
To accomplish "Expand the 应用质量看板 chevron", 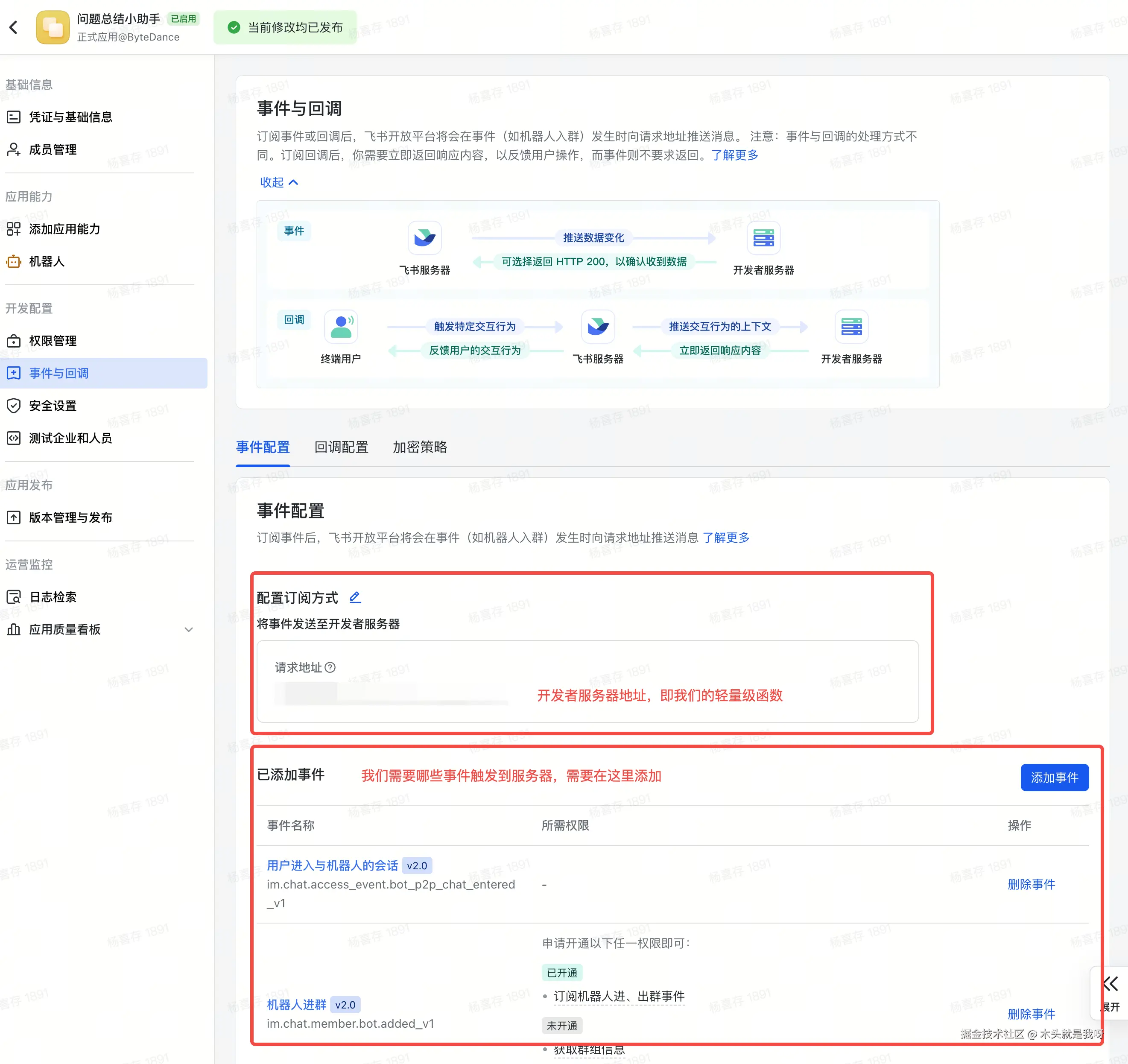I will (x=188, y=630).
